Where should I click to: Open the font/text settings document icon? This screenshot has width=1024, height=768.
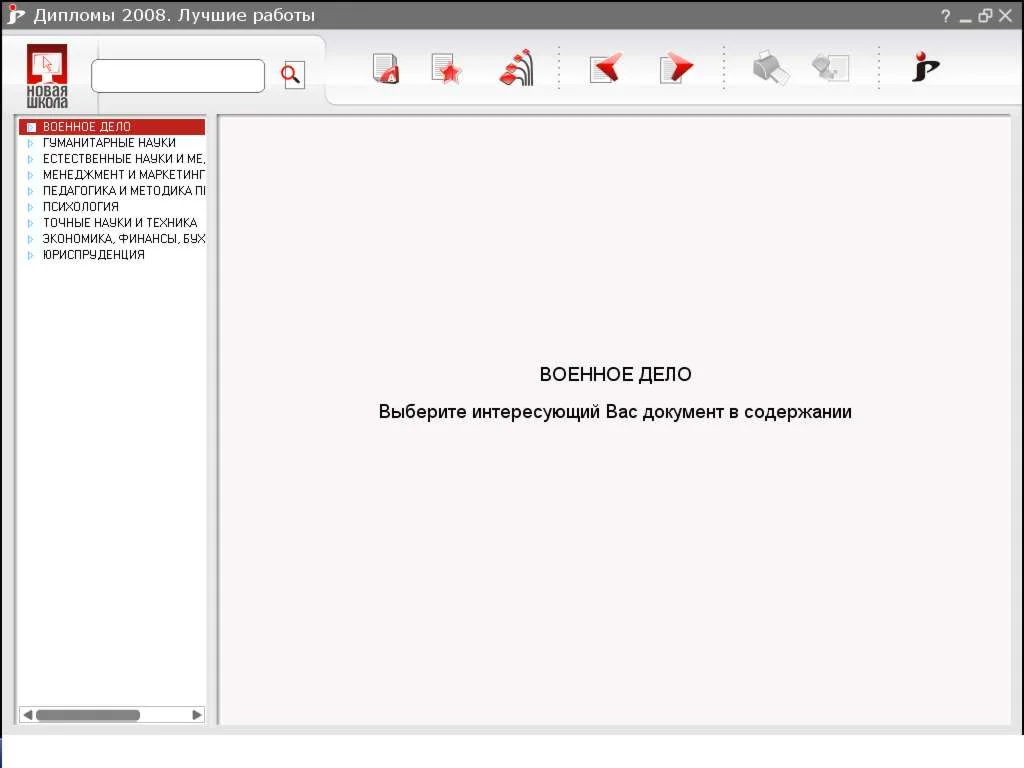click(385, 68)
